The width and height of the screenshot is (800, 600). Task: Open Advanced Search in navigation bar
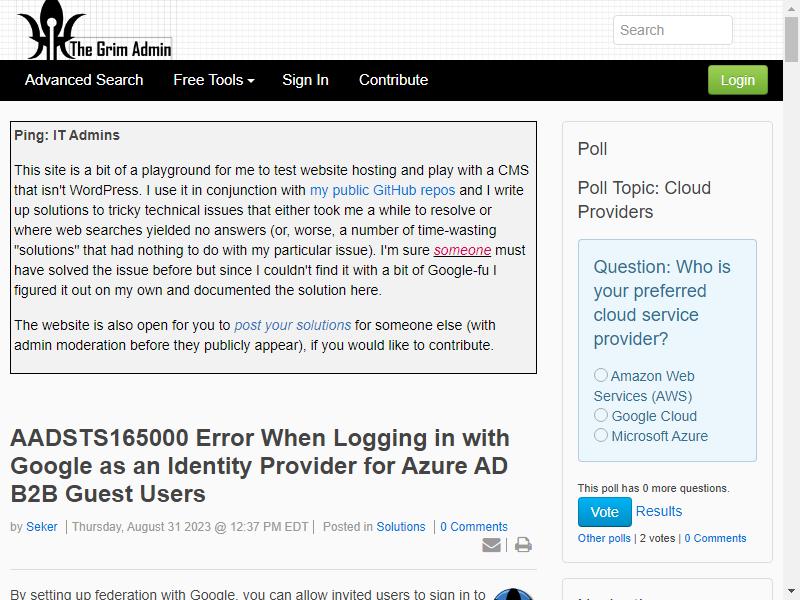(x=84, y=80)
